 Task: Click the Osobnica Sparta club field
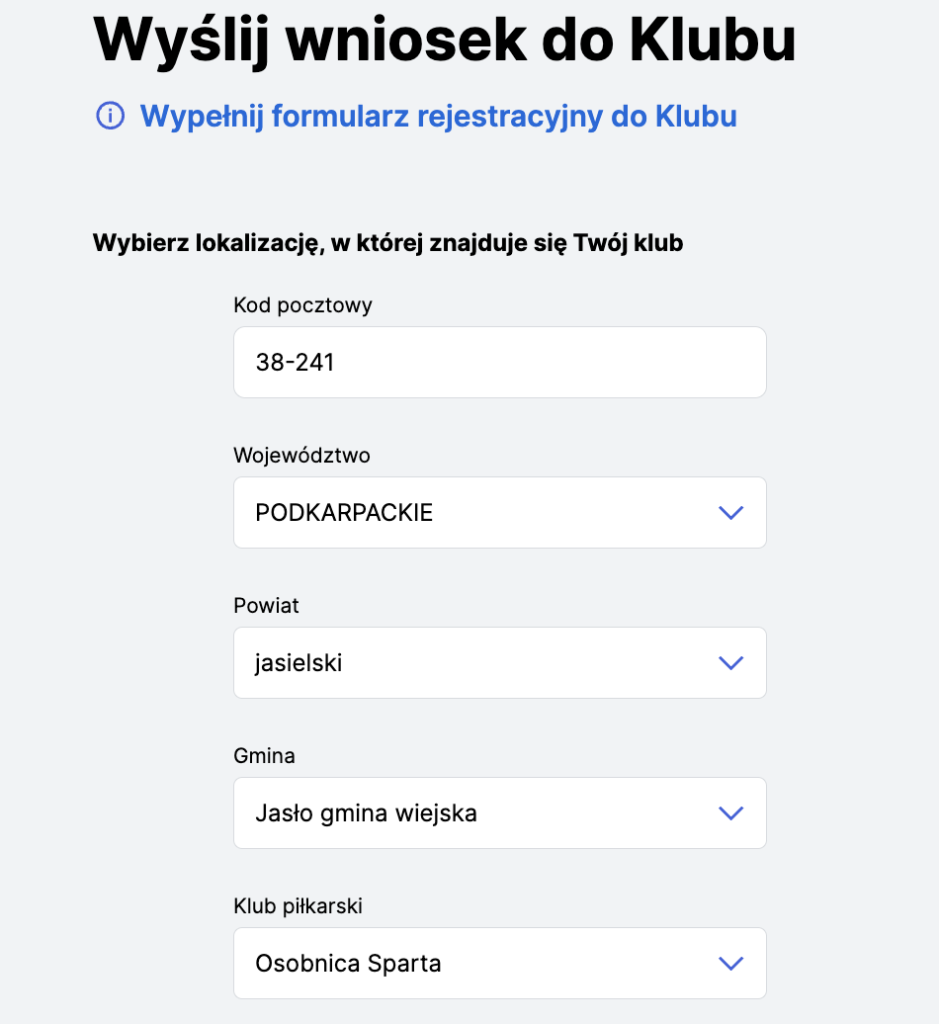point(450,962)
